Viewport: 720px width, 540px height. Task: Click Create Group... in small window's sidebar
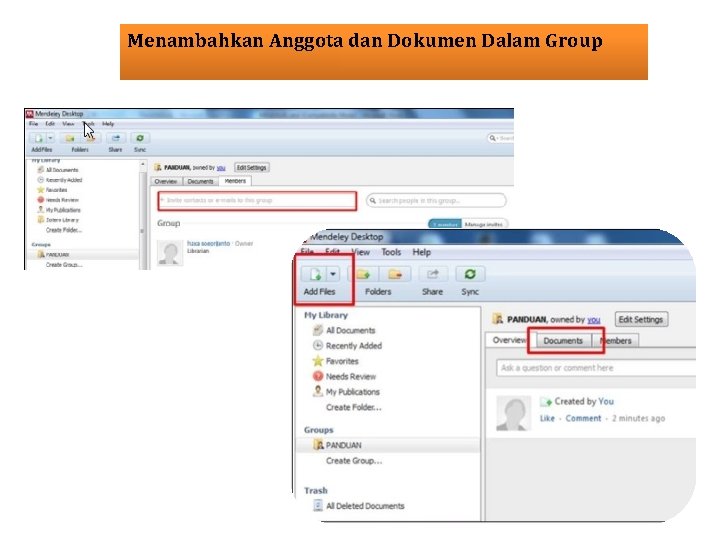64,265
